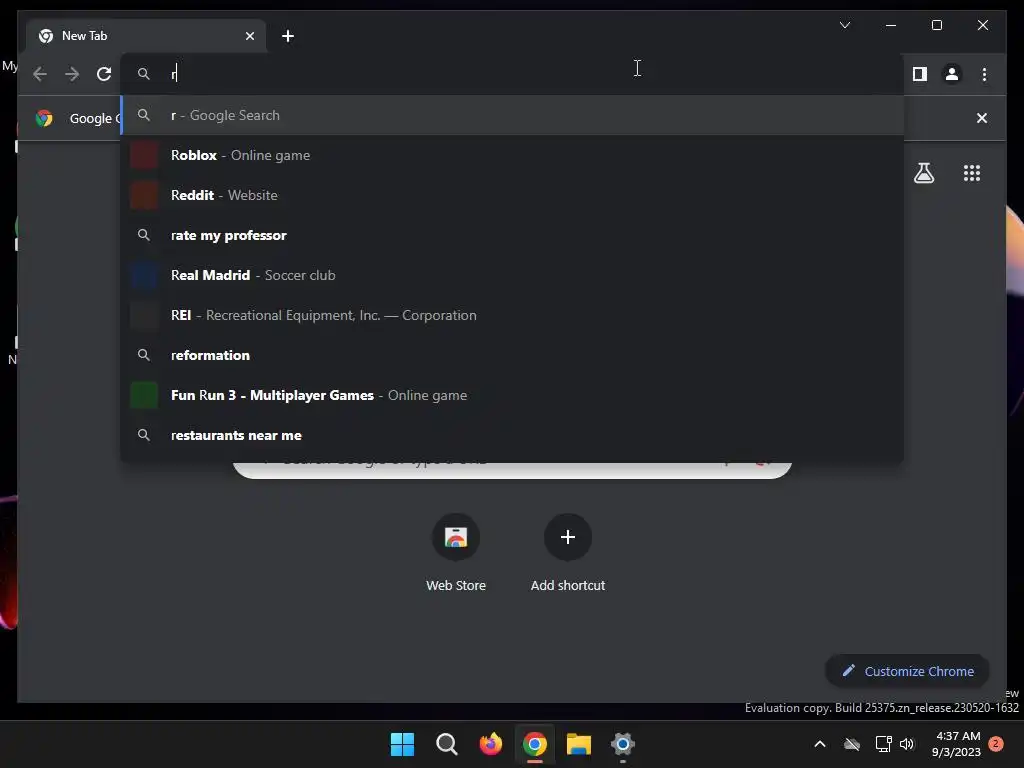Viewport: 1024px width, 768px height.
Task: Click the Add shortcut plus button
Action: tap(568, 537)
